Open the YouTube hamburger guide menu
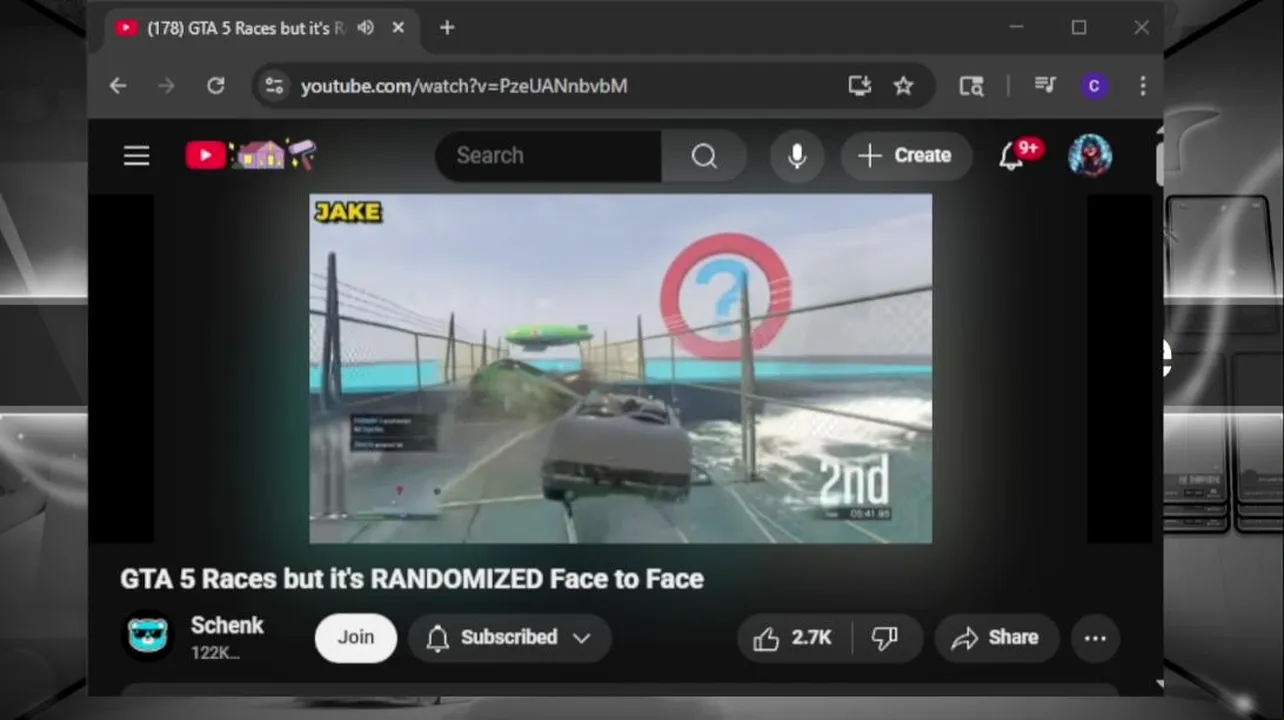The height and width of the screenshot is (720, 1284). pos(137,156)
